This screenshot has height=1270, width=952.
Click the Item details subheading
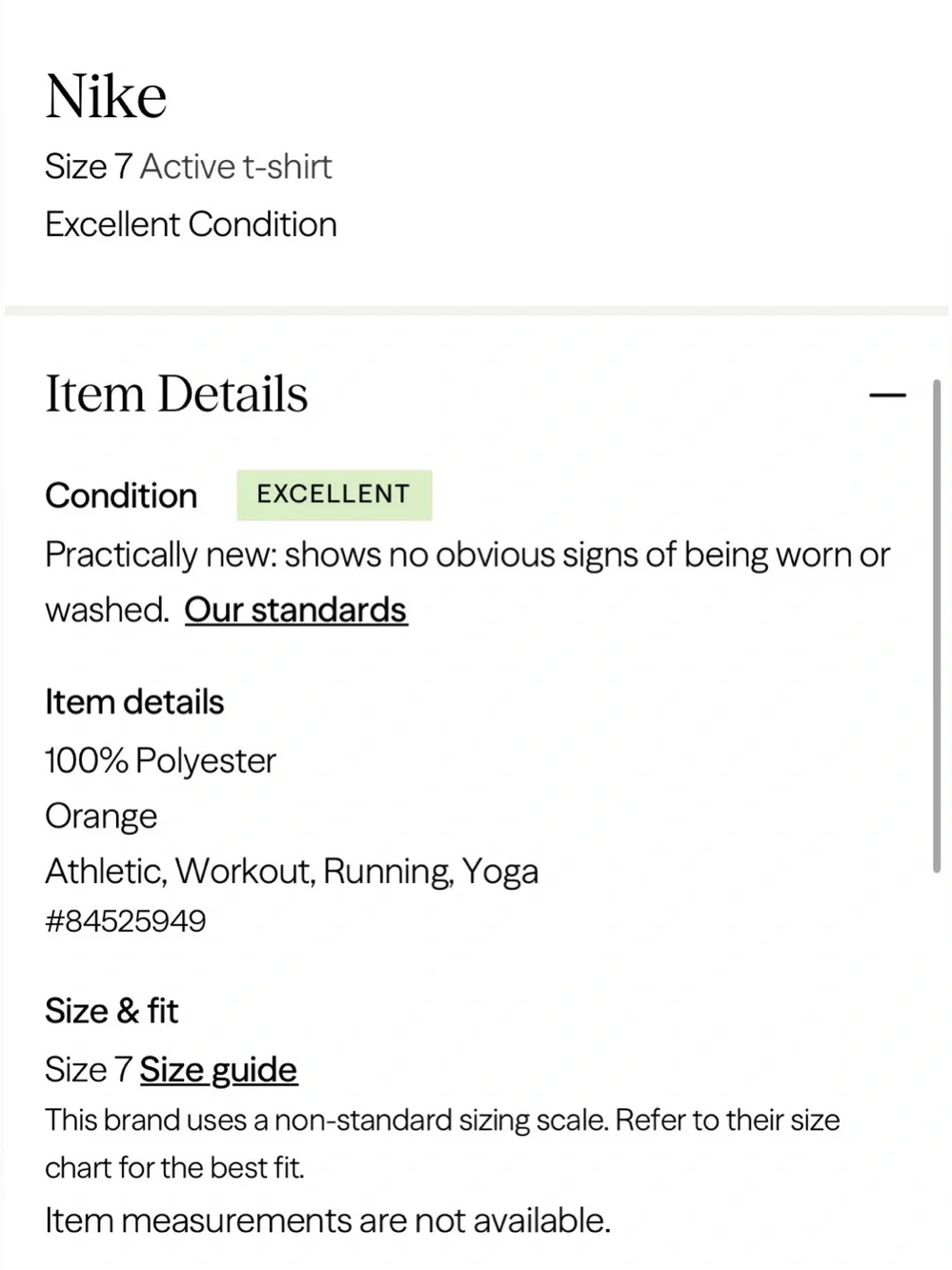pyautogui.click(x=134, y=702)
